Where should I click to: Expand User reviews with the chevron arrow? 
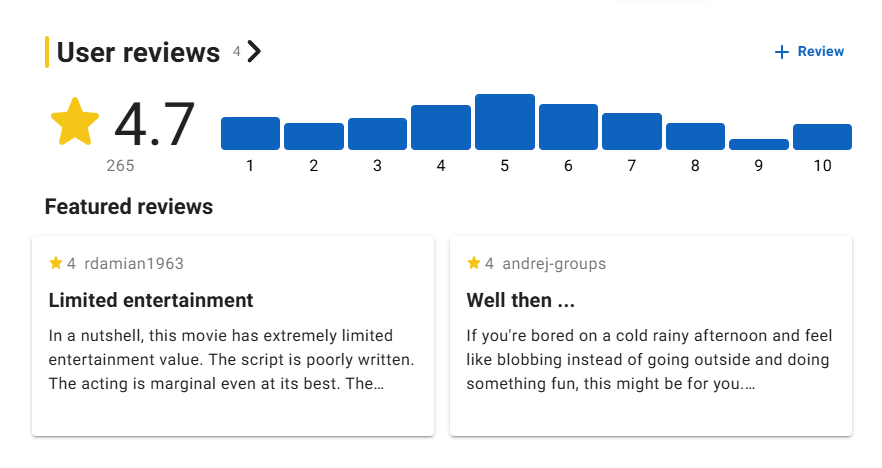tap(254, 52)
